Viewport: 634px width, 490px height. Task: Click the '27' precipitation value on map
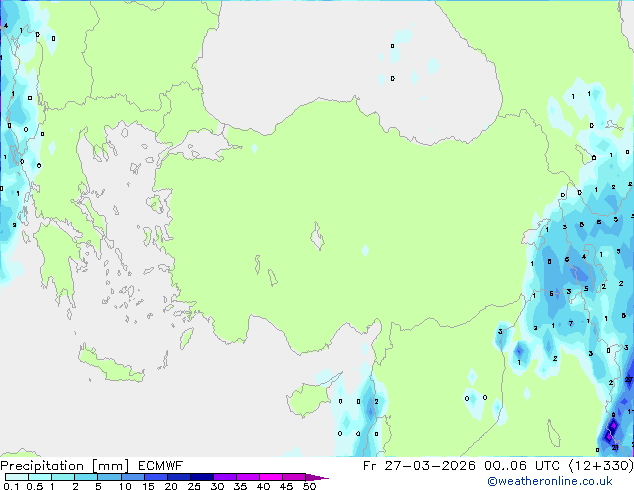pos(628,379)
